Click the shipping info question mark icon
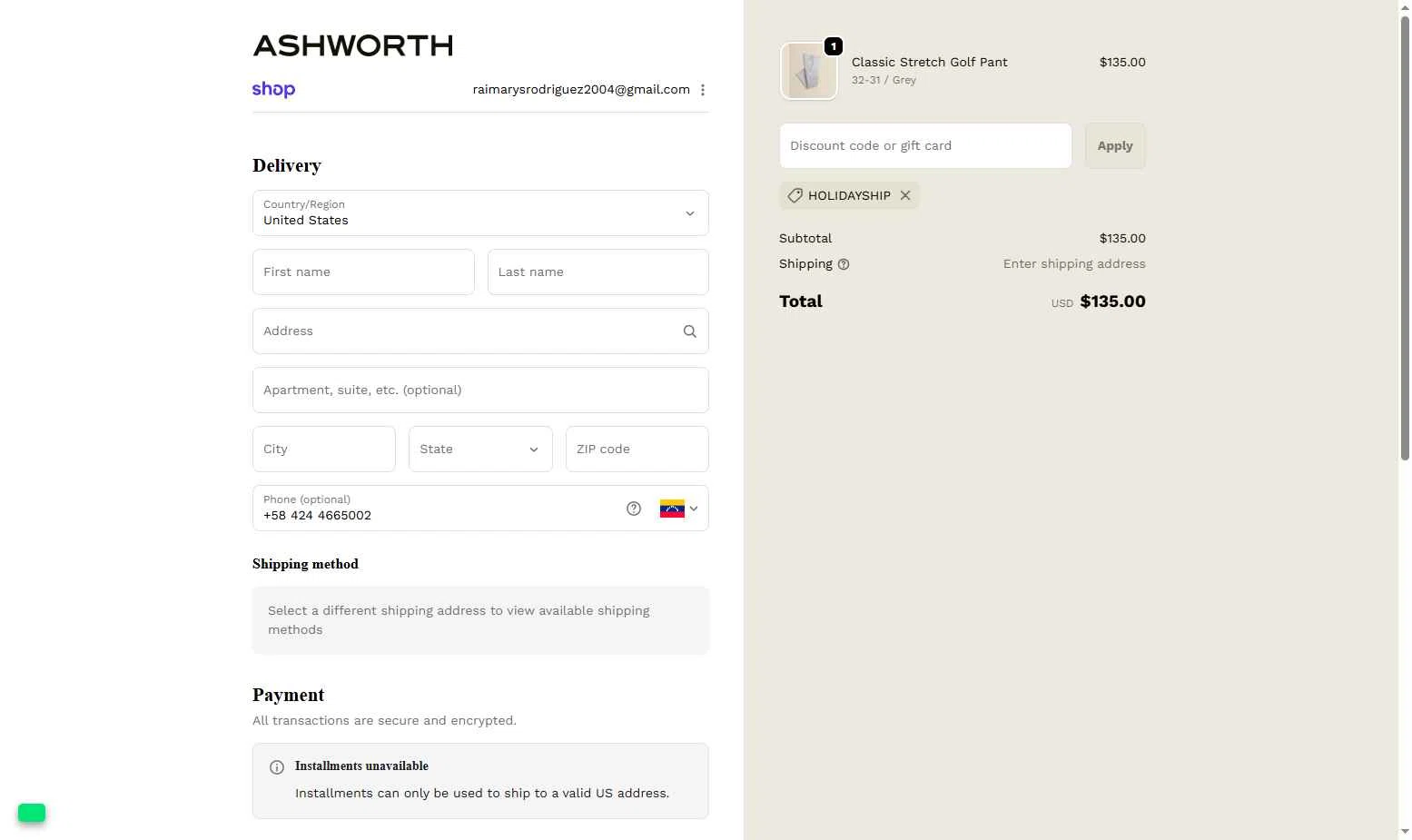This screenshot has height=840, width=1412. [844, 264]
